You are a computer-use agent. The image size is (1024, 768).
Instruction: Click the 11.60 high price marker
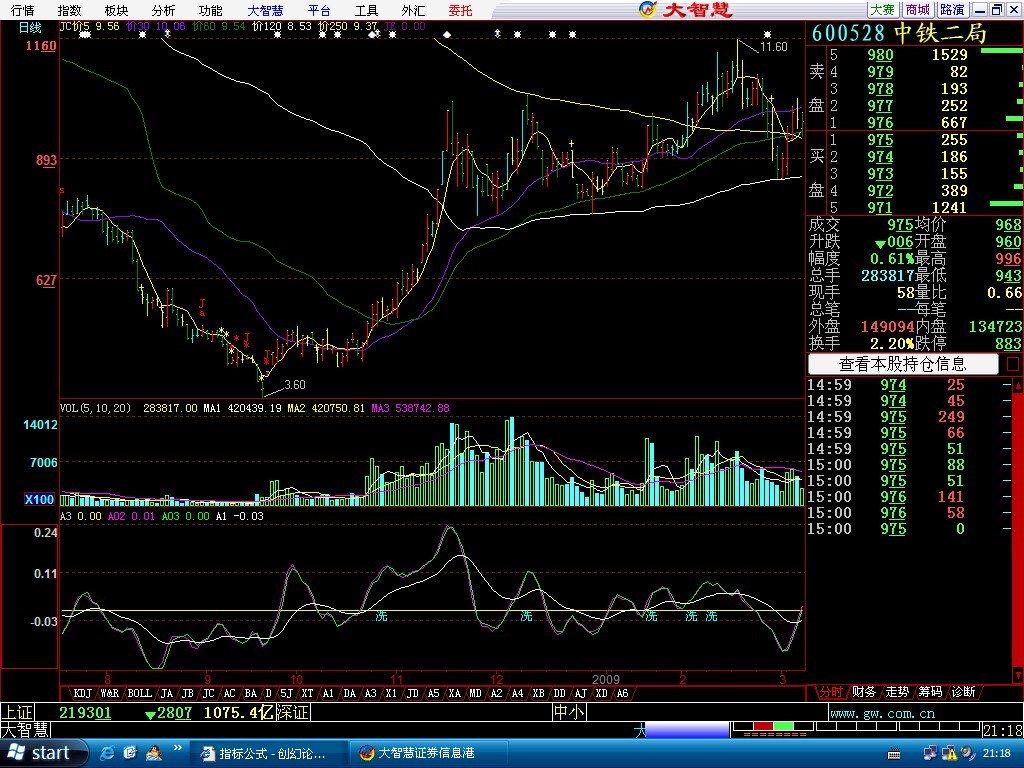pyautogui.click(x=774, y=47)
